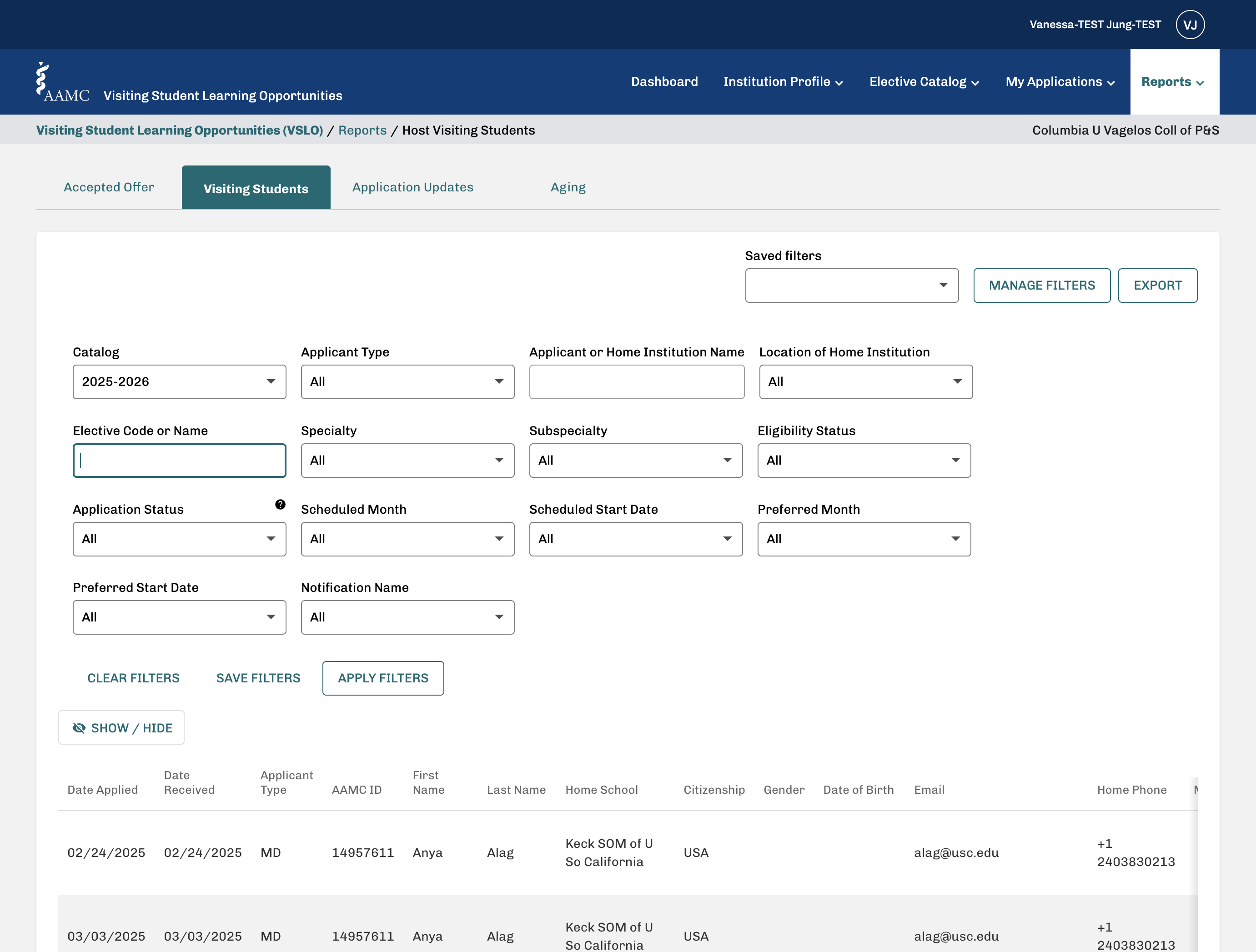
Task: Switch to the Aging tab
Action: (x=568, y=187)
